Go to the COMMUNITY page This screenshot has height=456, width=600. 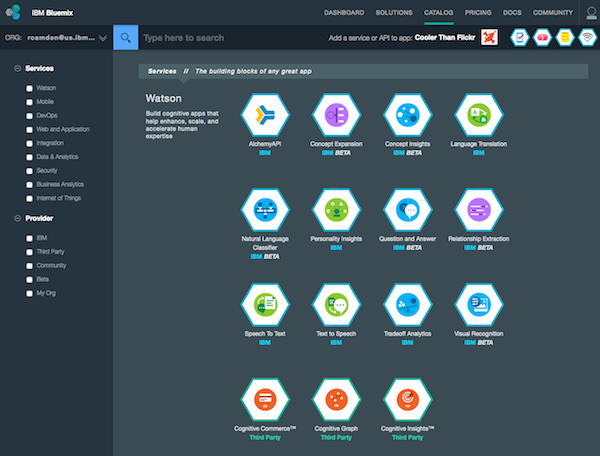click(x=553, y=13)
